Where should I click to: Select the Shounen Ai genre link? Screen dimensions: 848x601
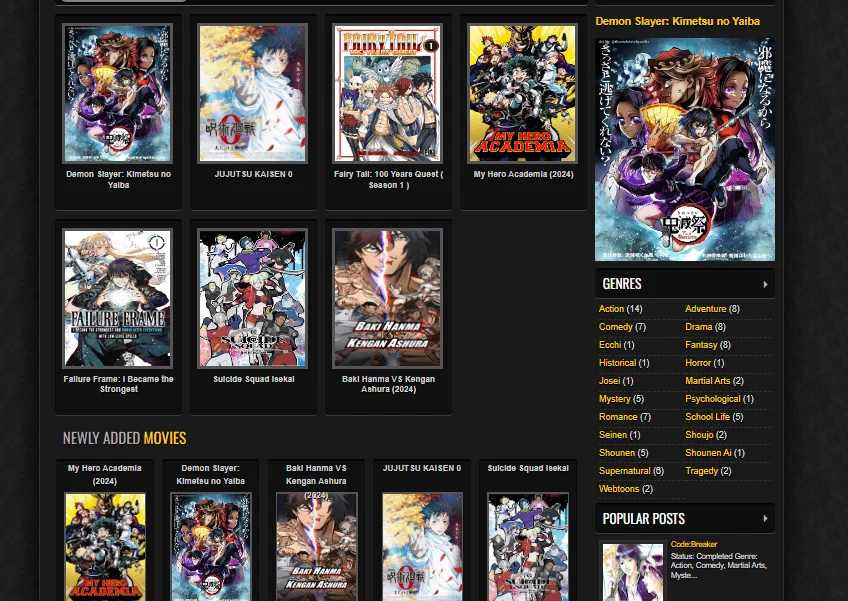point(708,453)
